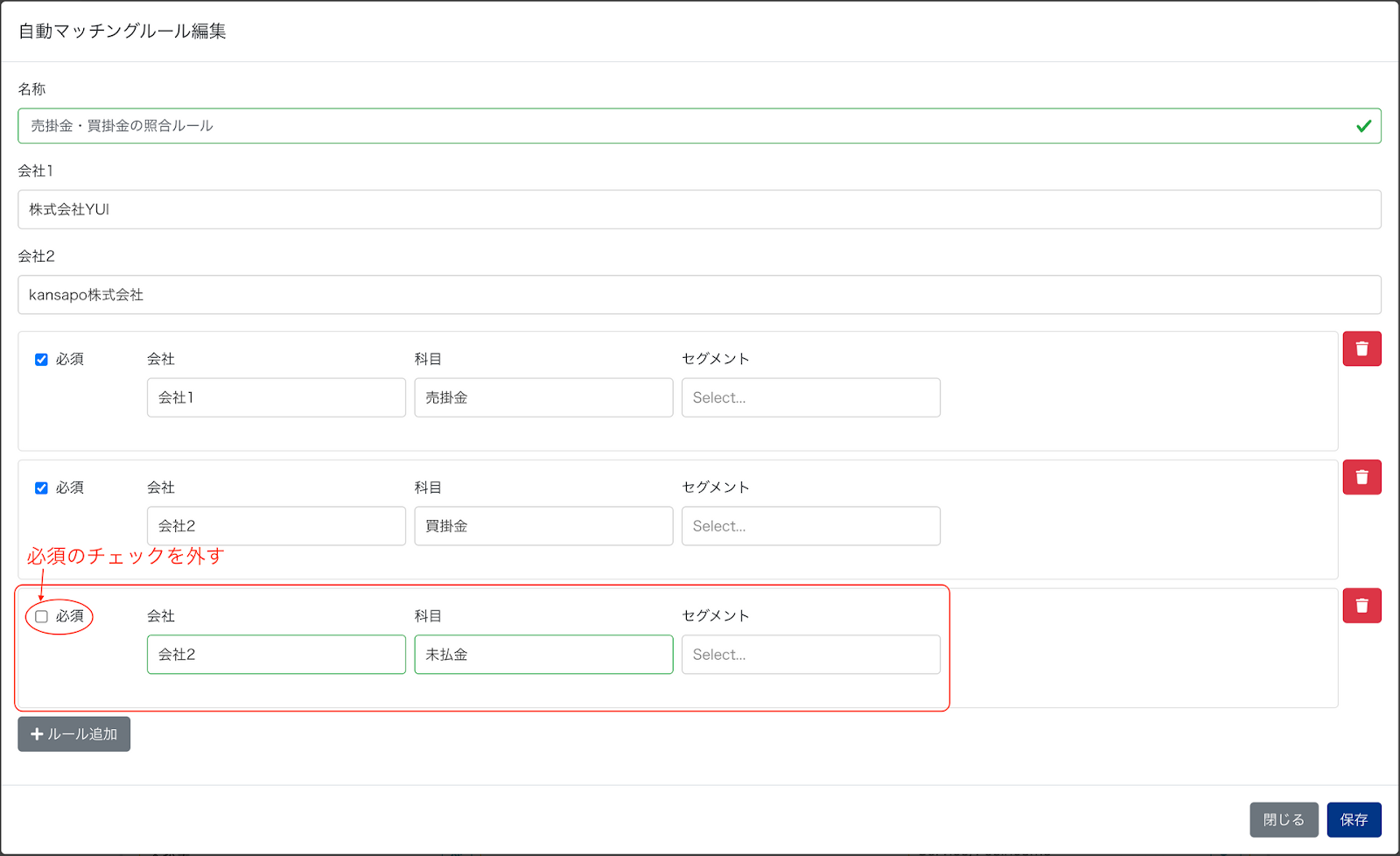The height and width of the screenshot is (856, 1400).
Task: Click the green checkmark in 名称 field
Action: tap(1363, 126)
